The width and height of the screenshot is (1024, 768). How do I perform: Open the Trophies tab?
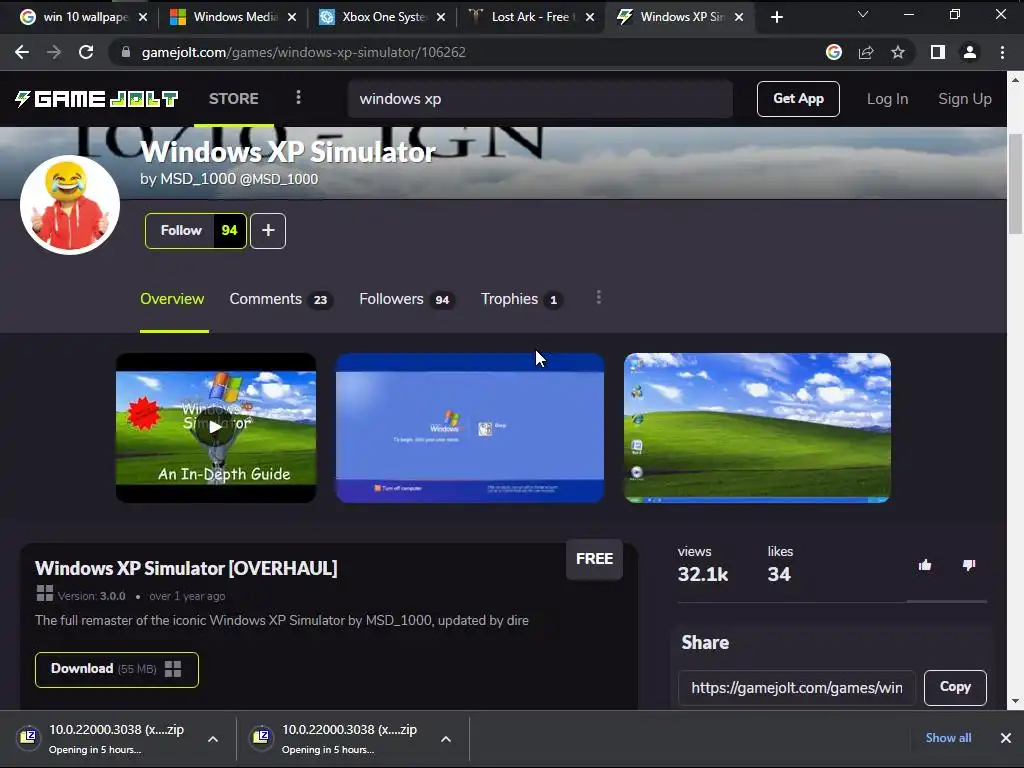click(522, 299)
